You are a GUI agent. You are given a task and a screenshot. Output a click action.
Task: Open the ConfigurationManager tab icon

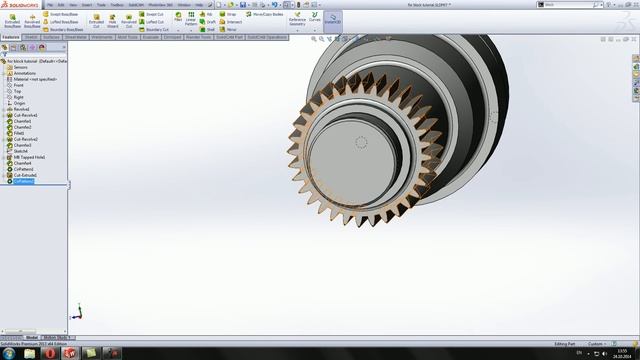[x=23, y=47]
